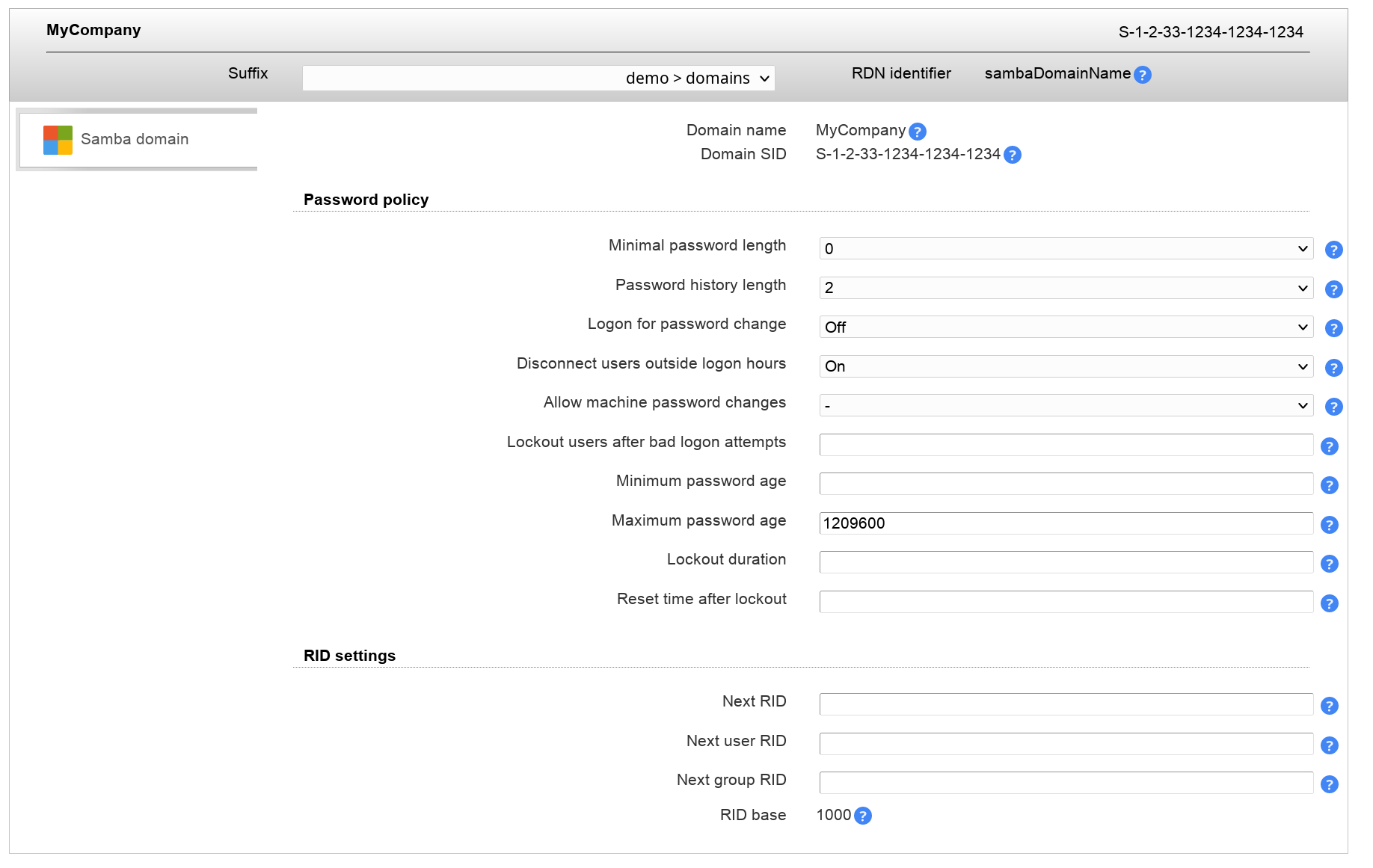The height and width of the screenshot is (868, 1373).
Task: Focus the Reset time after lockout field
Action: pos(1066,602)
